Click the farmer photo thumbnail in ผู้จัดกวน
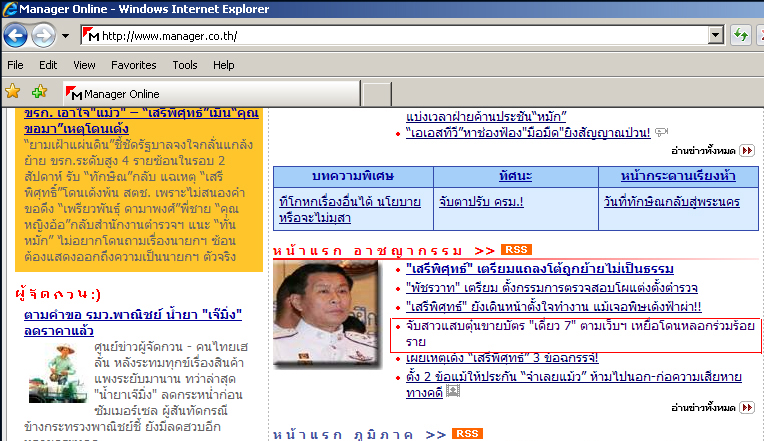Screen dimensions: 764x441 click(x=57, y=373)
